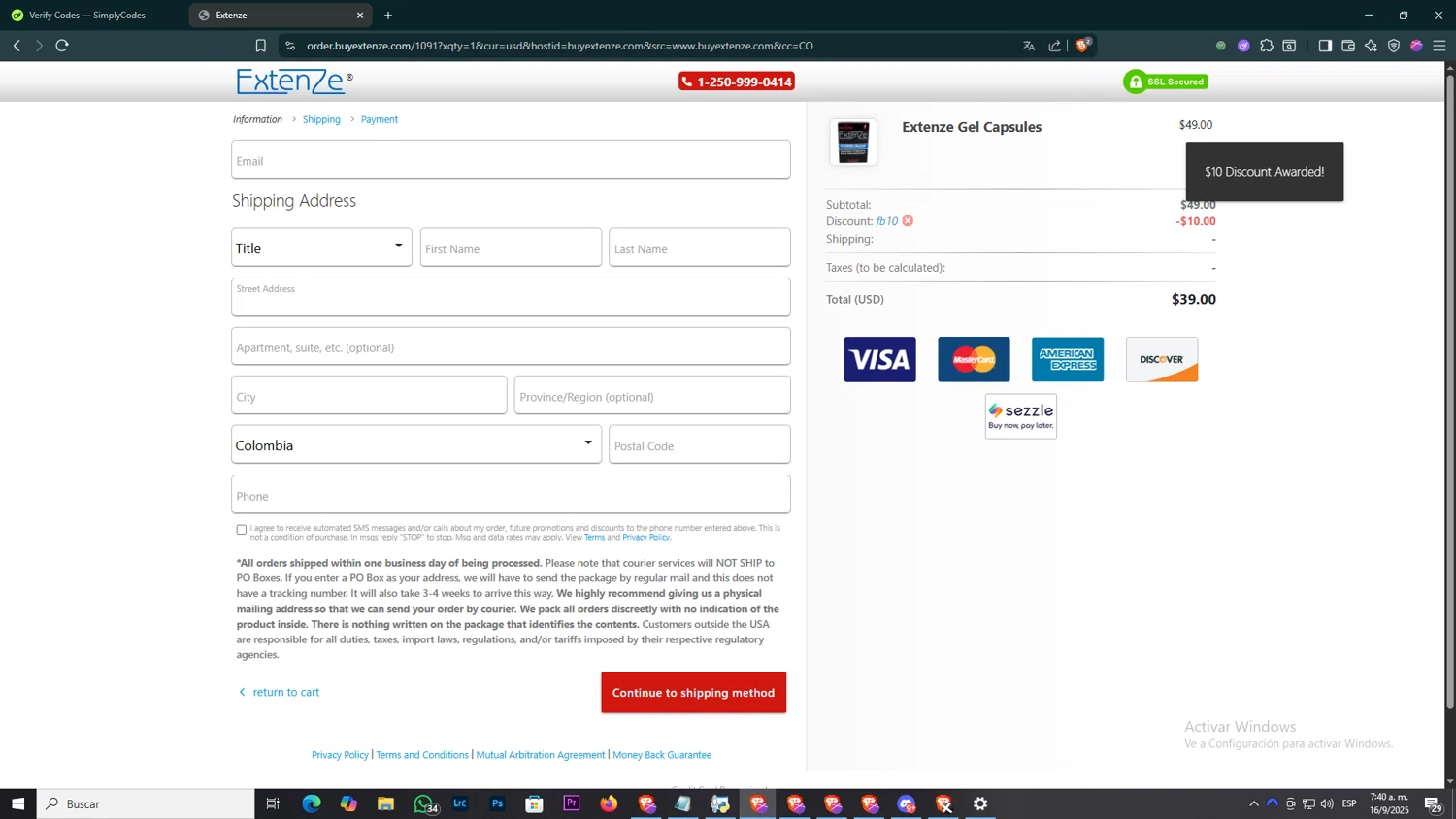Click the return to cart link
This screenshot has width=1456, height=819.
(x=279, y=692)
